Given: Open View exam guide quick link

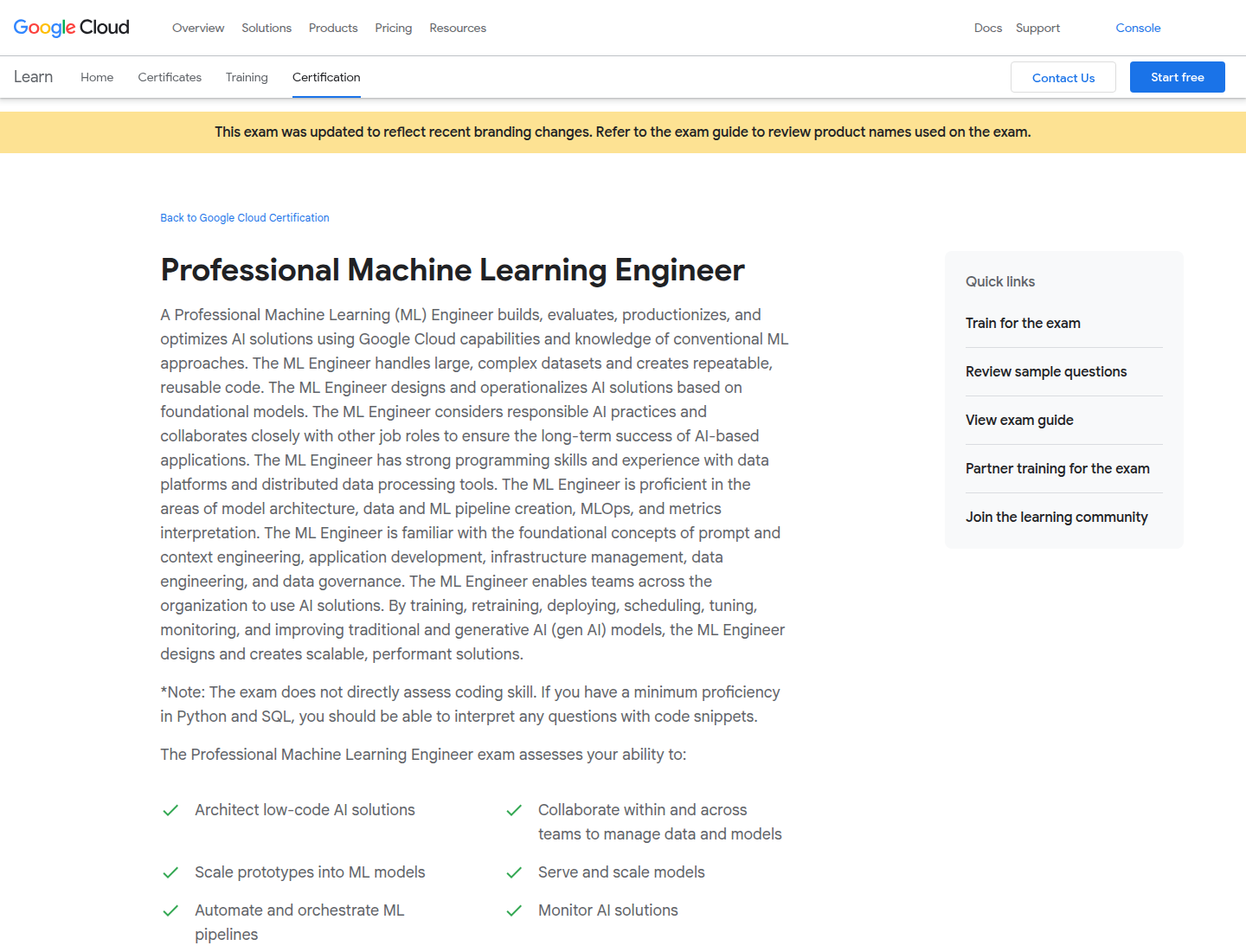Looking at the screenshot, I should pyautogui.click(x=1019, y=420).
